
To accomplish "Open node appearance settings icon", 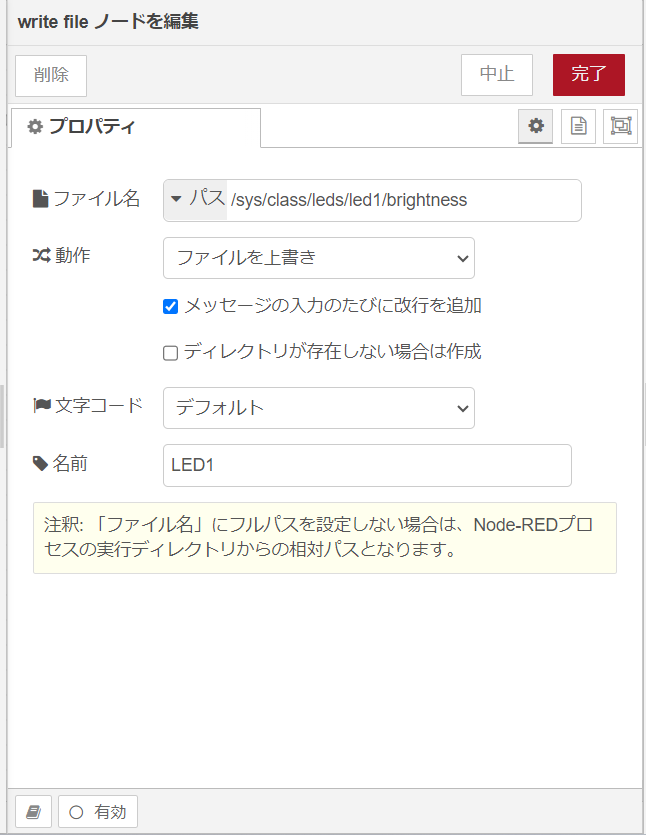I will pyautogui.click(x=620, y=126).
